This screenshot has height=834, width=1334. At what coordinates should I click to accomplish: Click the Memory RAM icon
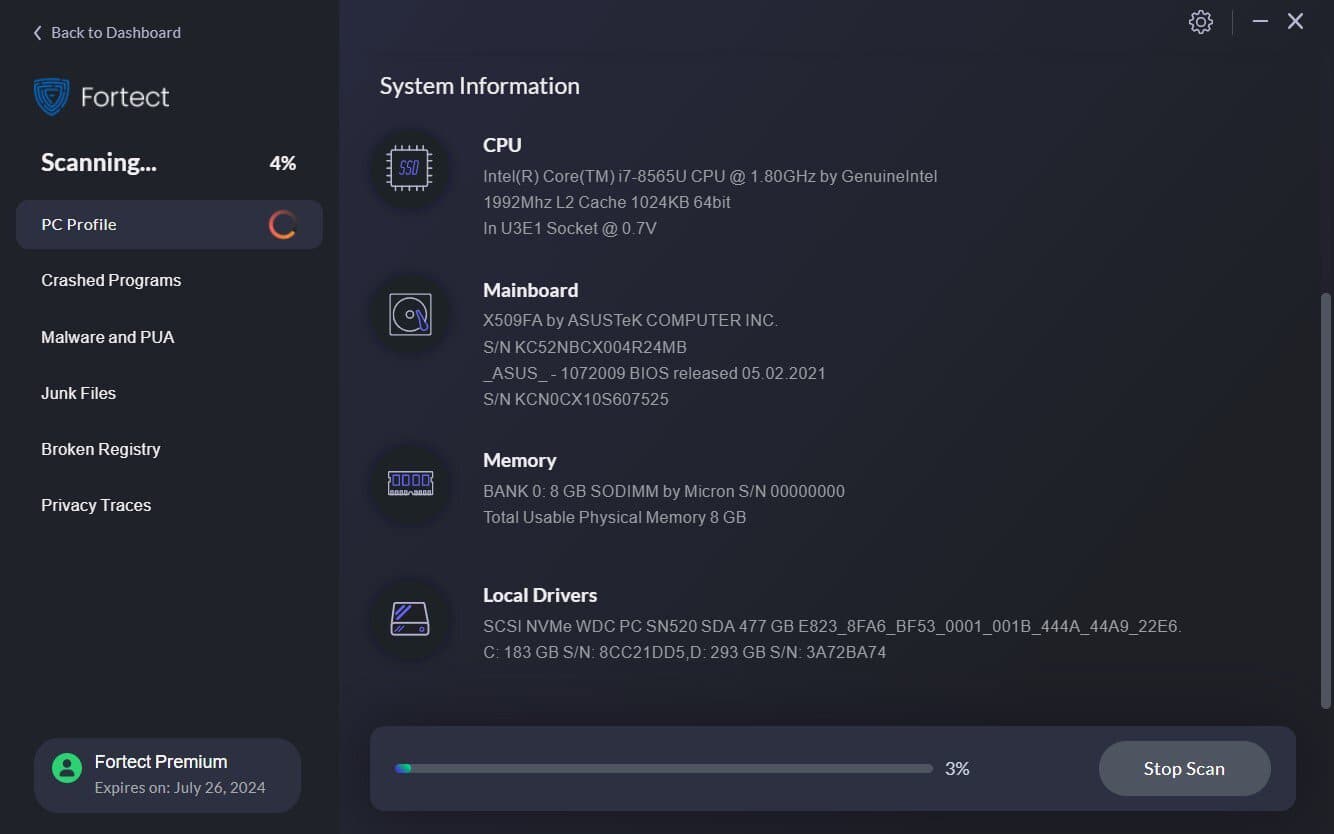(409, 484)
